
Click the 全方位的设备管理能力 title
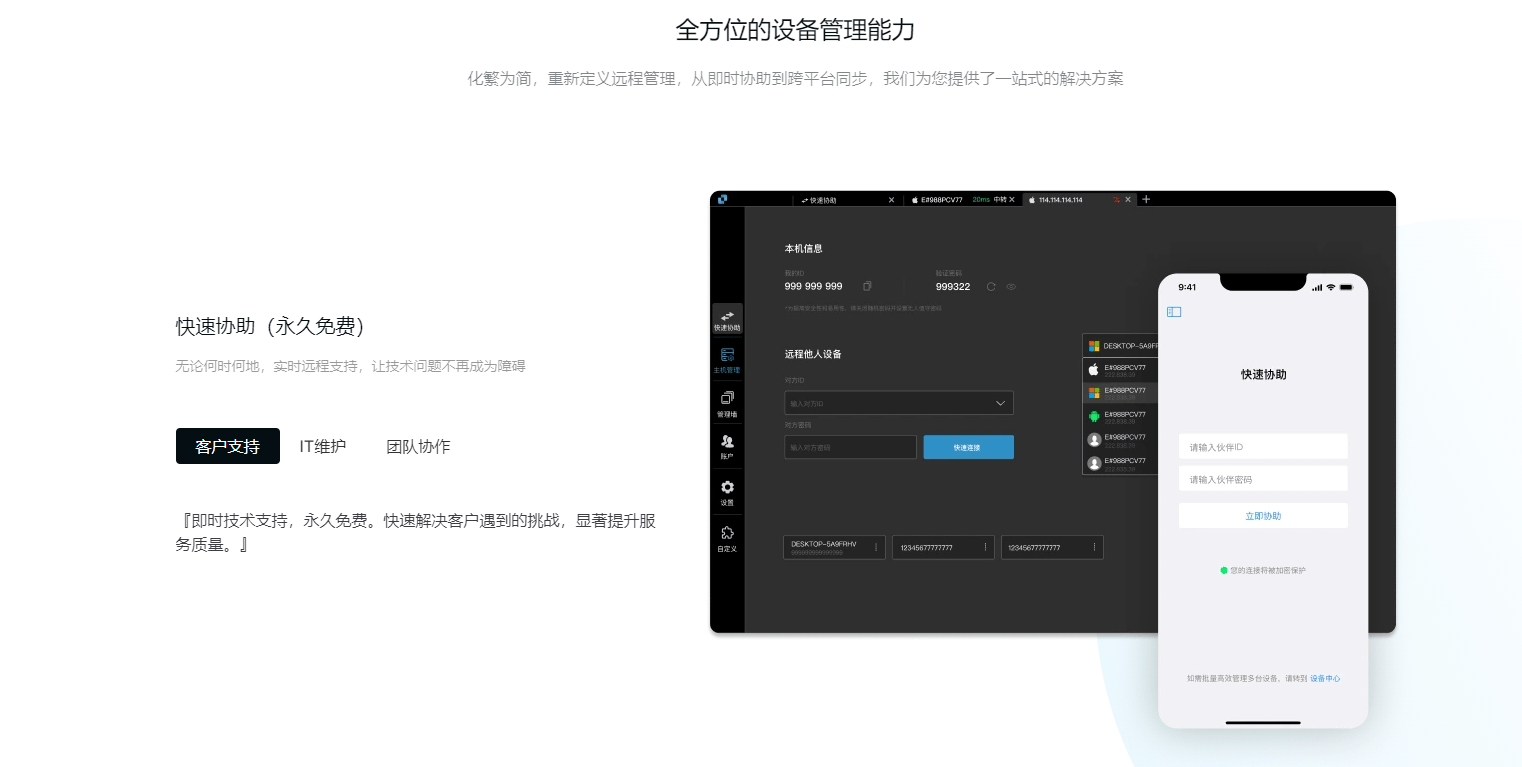click(795, 29)
